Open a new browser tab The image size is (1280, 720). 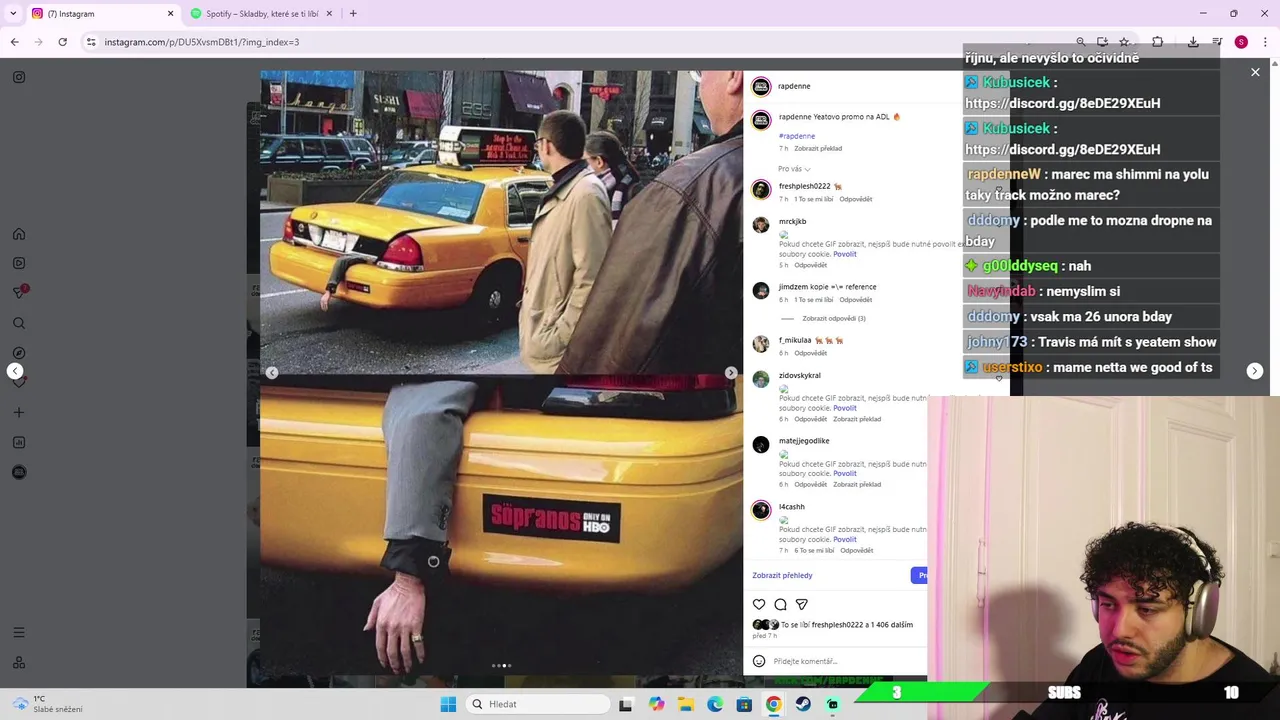pos(353,14)
